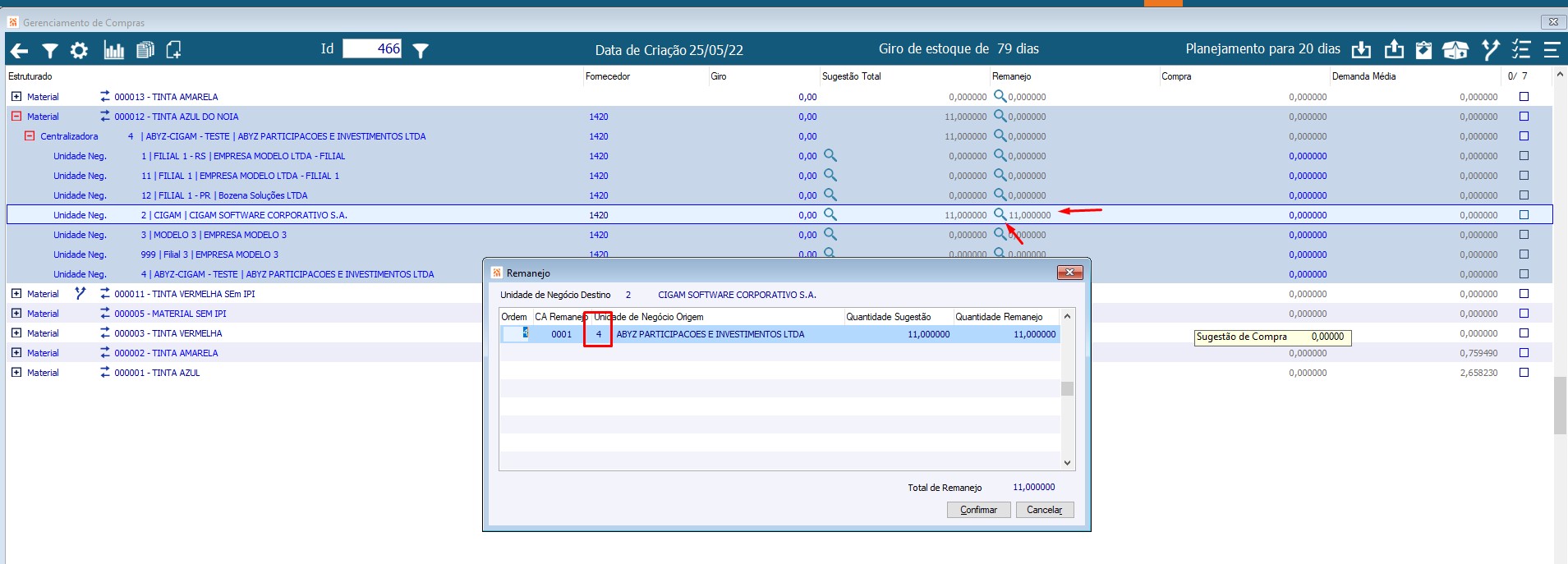The width and height of the screenshot is (1568, 564).
Task: Tick the checkbox on Centralizadora ABYZ-CIGAM row
Action: point(1524,136)
